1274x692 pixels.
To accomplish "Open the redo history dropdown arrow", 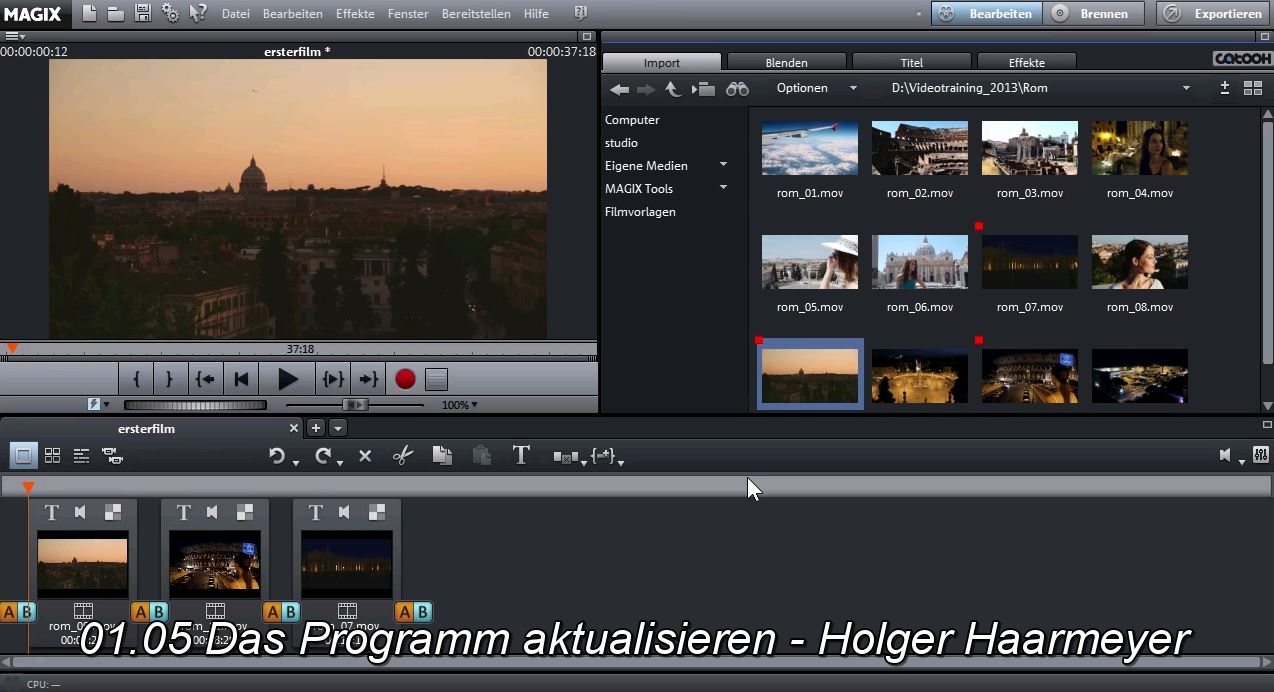I will coord(340,463).
